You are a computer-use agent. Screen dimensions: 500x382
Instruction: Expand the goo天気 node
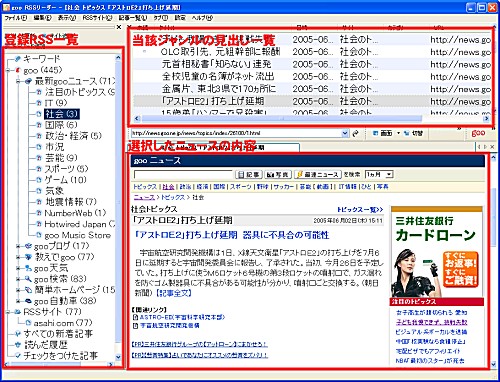(19, 268)
